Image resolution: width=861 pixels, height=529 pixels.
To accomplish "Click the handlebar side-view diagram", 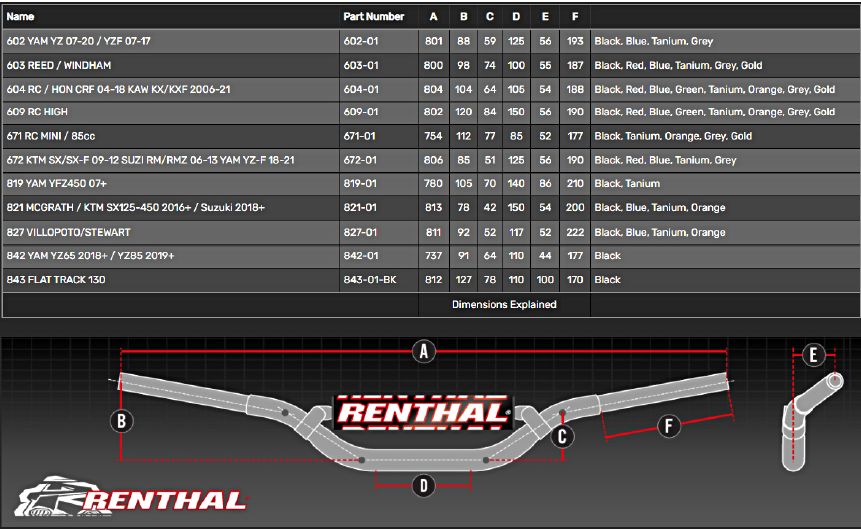I will tap(812, 422).
